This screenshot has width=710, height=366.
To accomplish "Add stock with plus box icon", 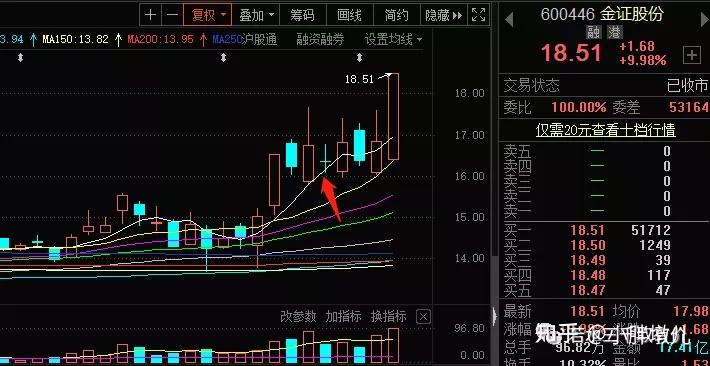I will click(x=691, y=55).
